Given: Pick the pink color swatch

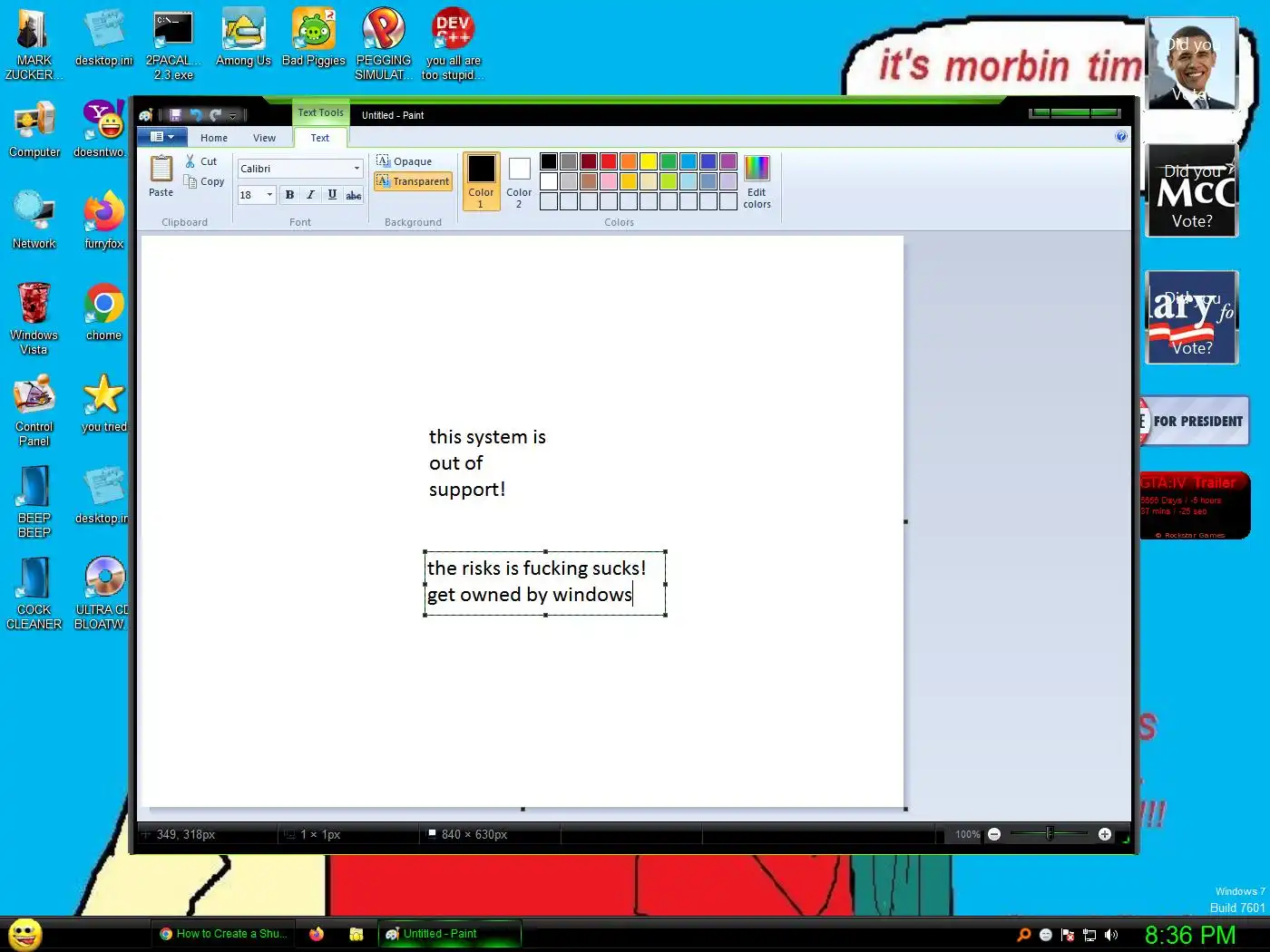Looking at the screenshot, I should click(609, 181).
